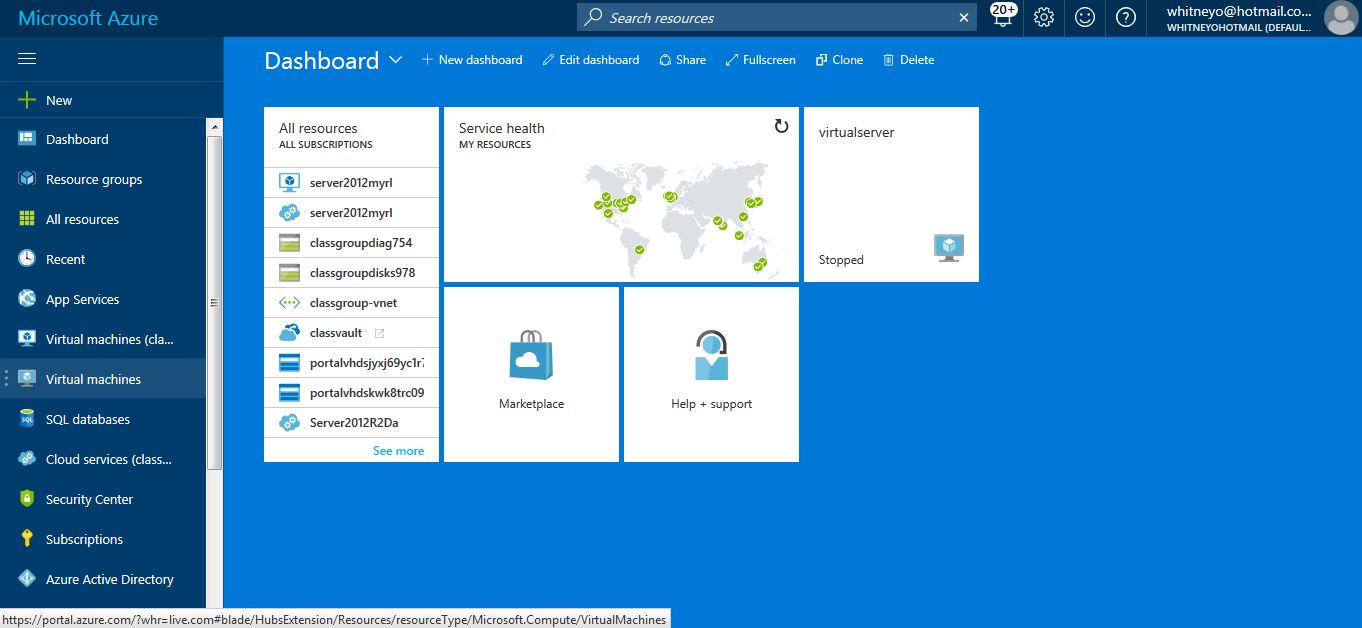This screenshot has height=628, width=1362.
Task: Click the user account avatar picture
Action: [x=1340, y=17]
